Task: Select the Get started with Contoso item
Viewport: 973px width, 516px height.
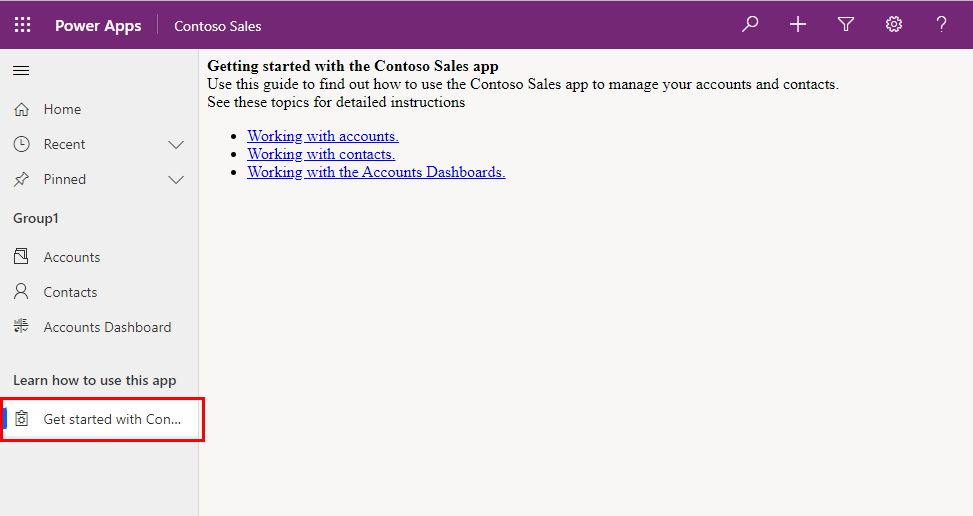Action: 112,419
